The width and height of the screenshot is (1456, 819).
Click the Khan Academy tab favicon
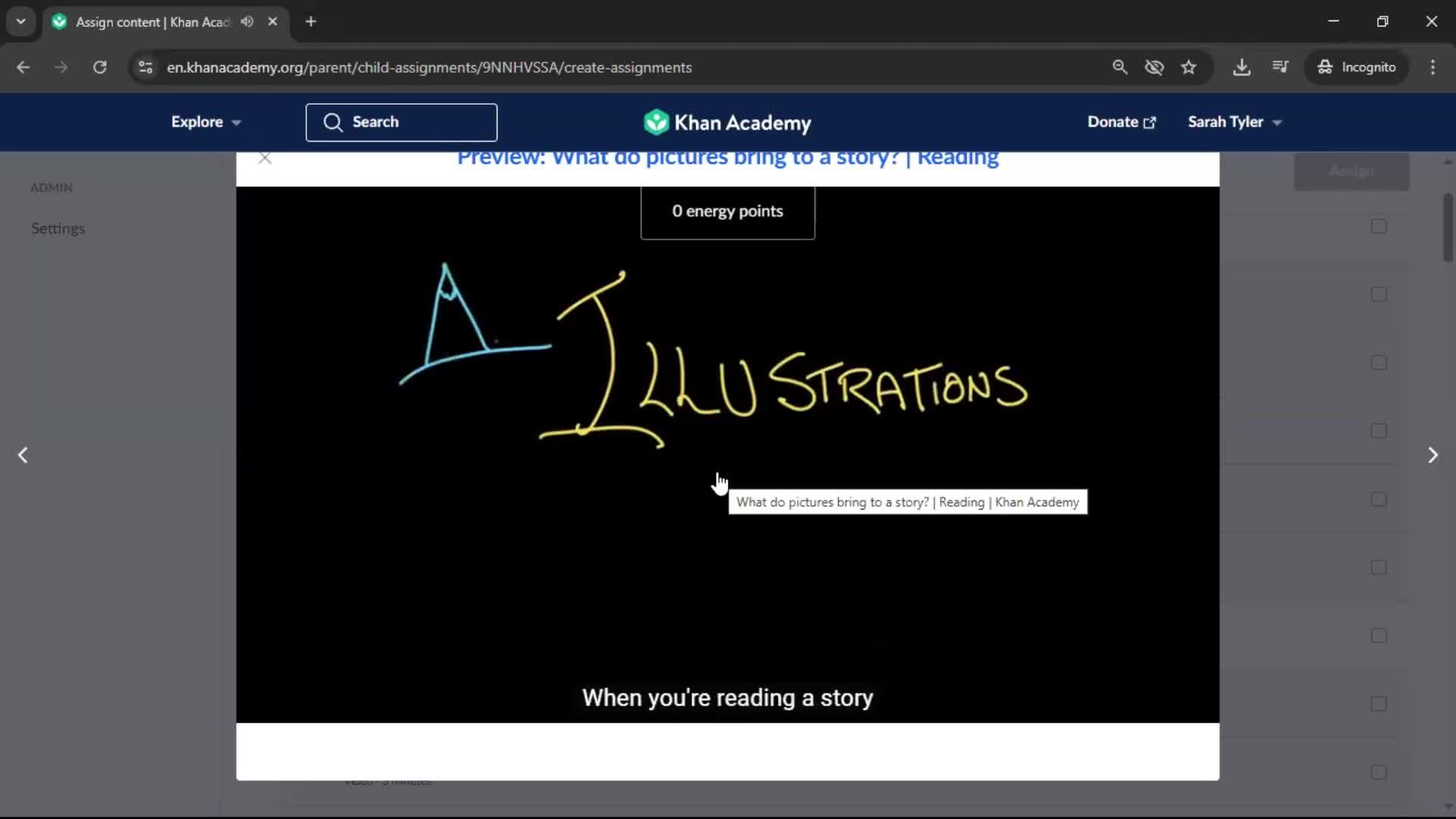59,22
